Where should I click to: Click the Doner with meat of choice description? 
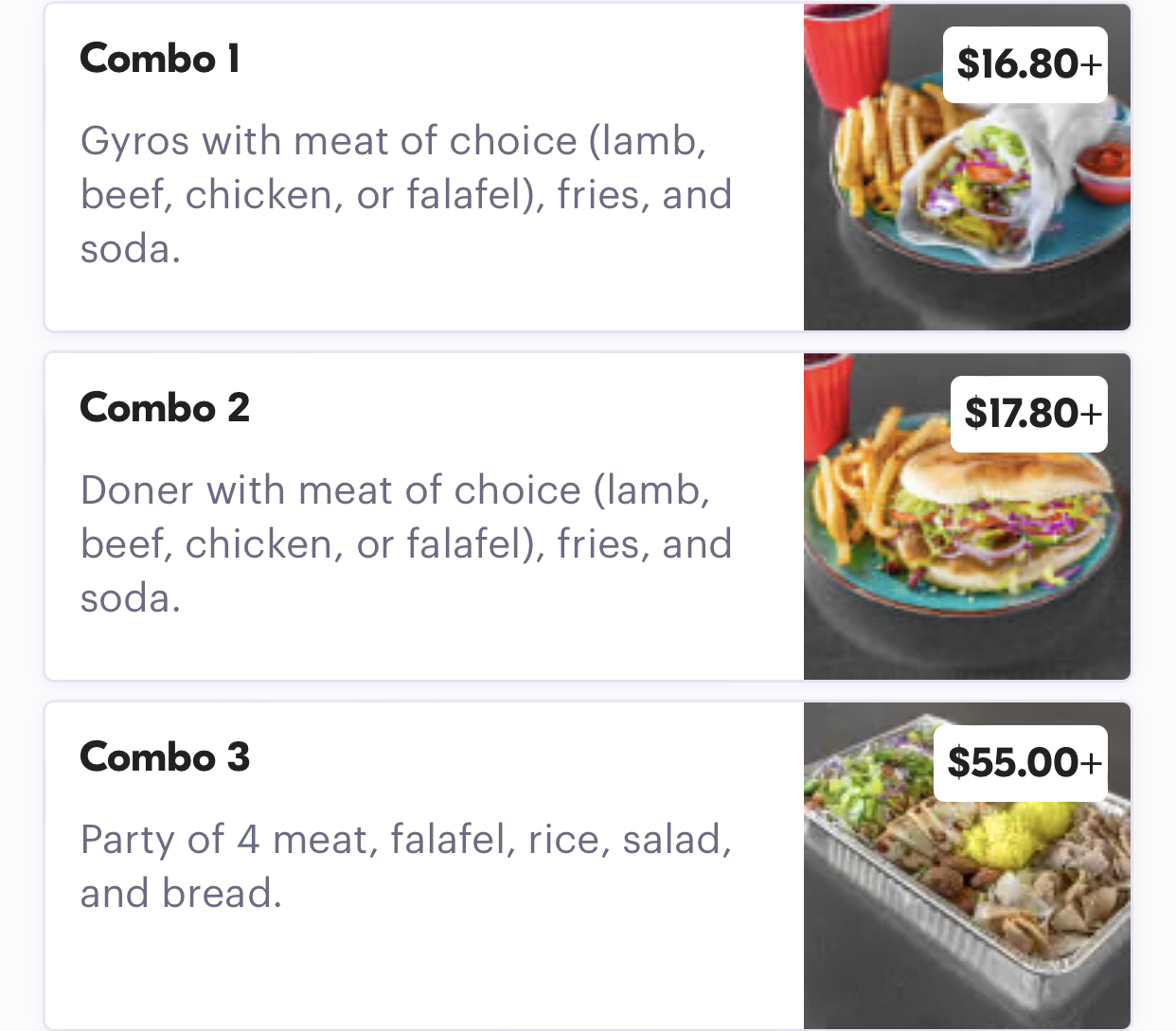[x=405, y=543]
